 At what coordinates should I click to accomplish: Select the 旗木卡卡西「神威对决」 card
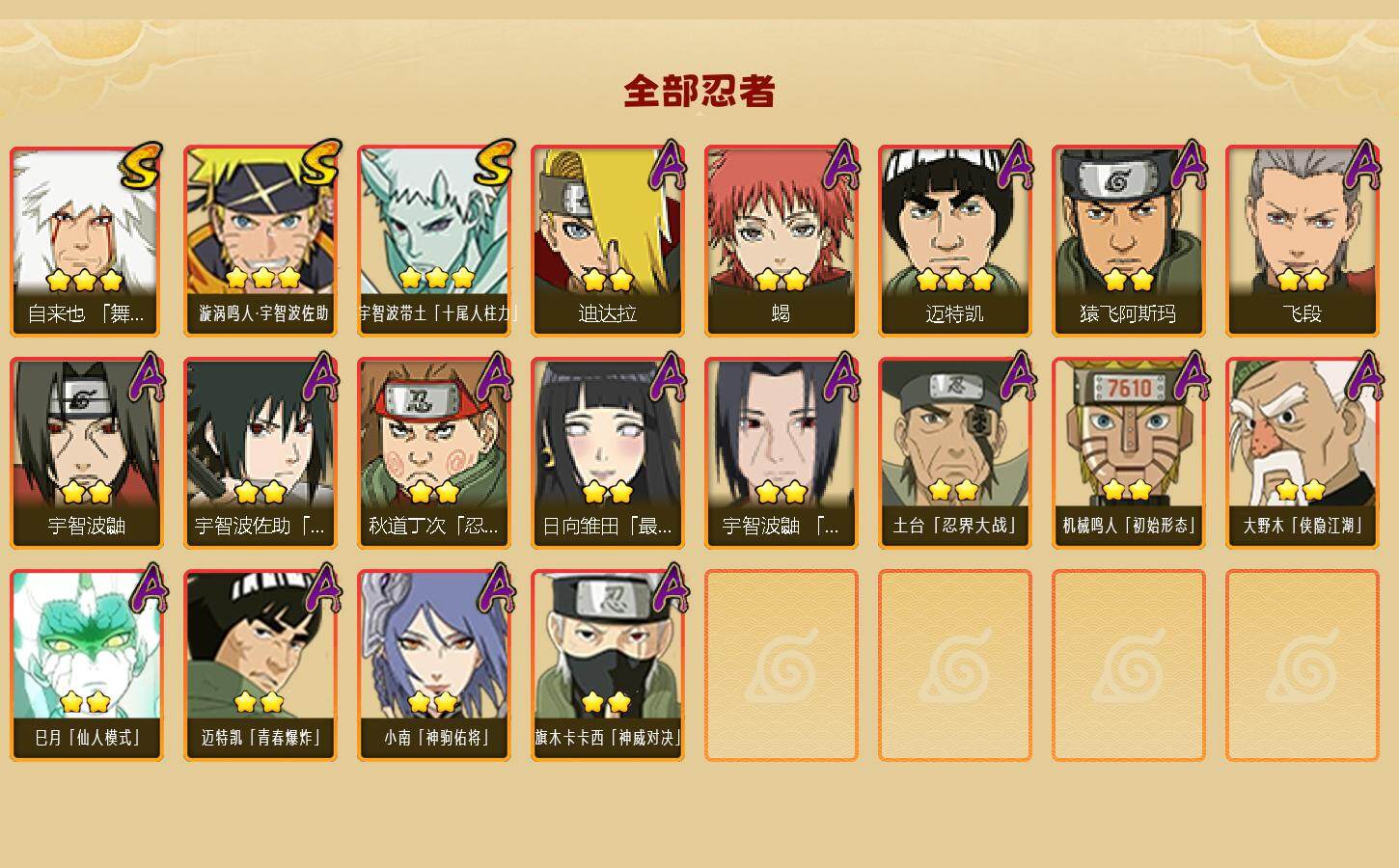pos(608,665)
